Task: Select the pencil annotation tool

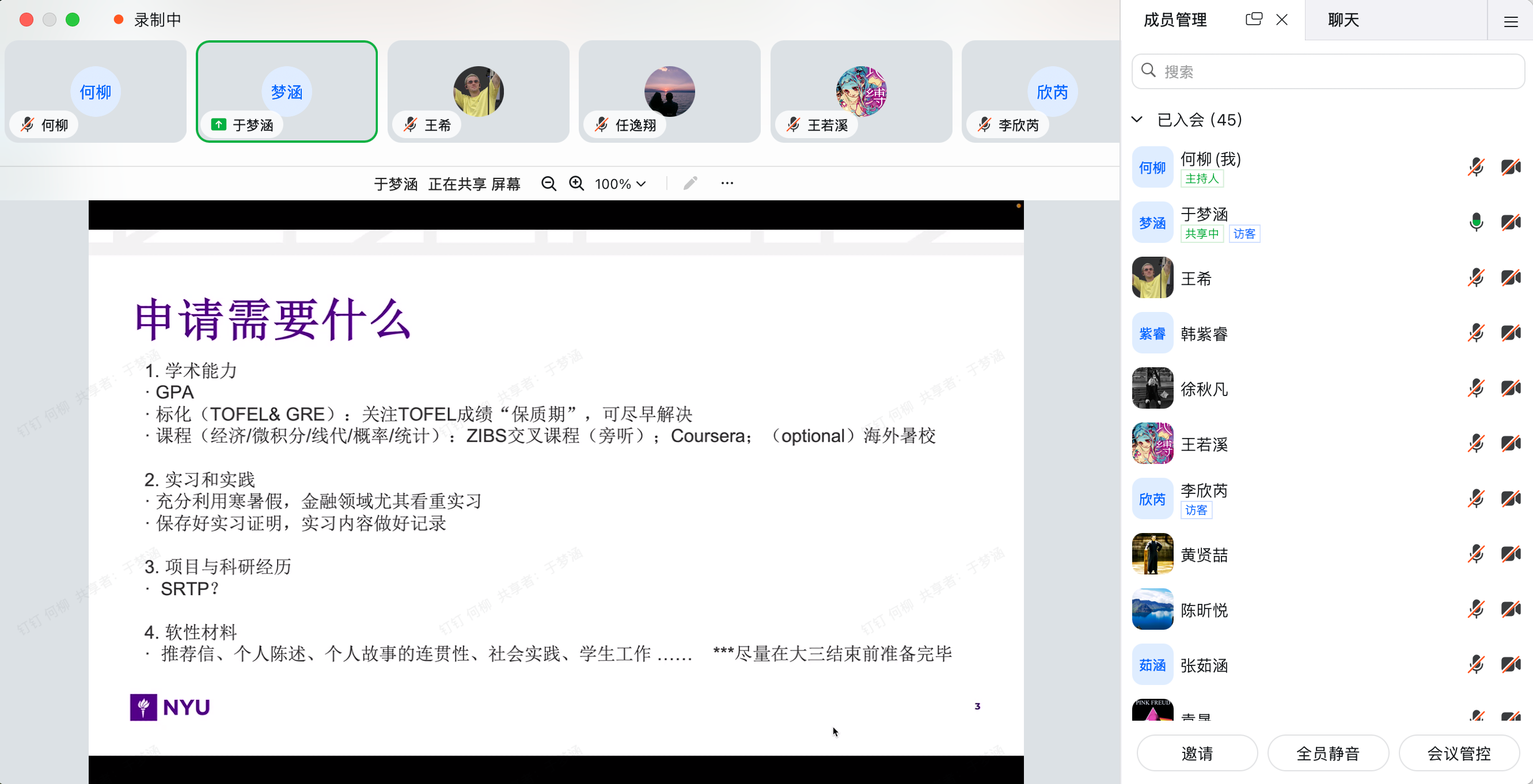Action: point(690,183)
